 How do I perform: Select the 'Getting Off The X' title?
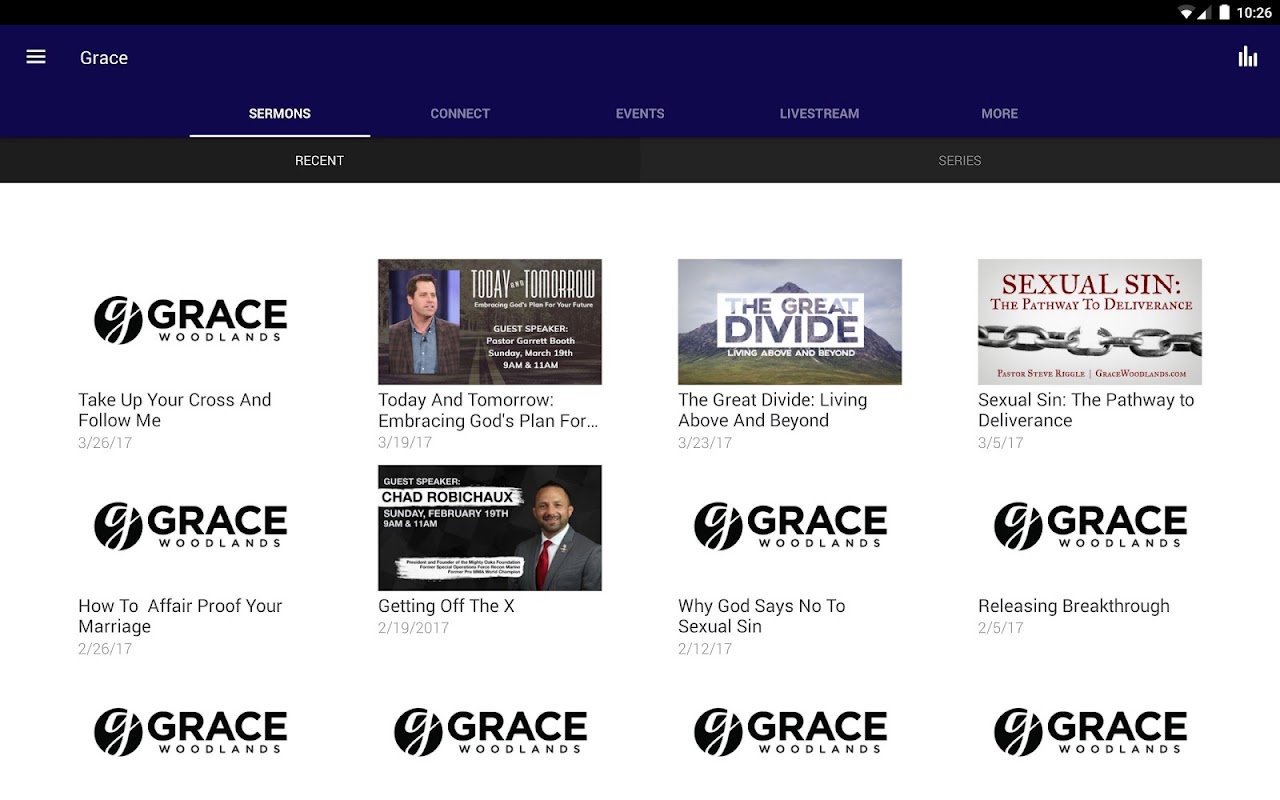coord(446,606)
